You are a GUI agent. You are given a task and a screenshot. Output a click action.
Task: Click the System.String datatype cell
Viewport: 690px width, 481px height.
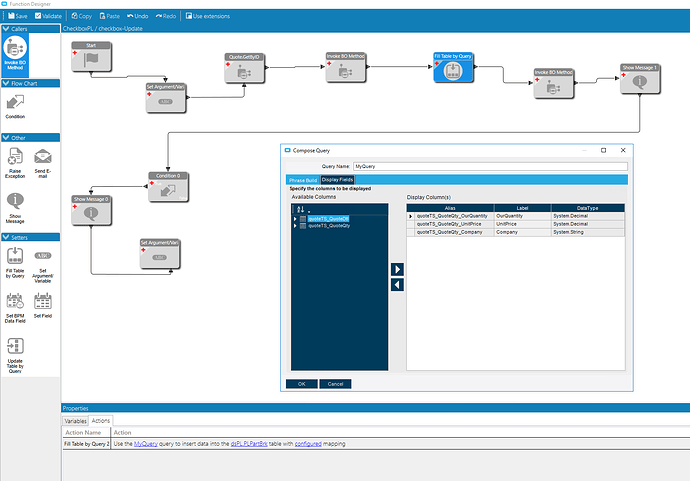click(x=587, y=232)
